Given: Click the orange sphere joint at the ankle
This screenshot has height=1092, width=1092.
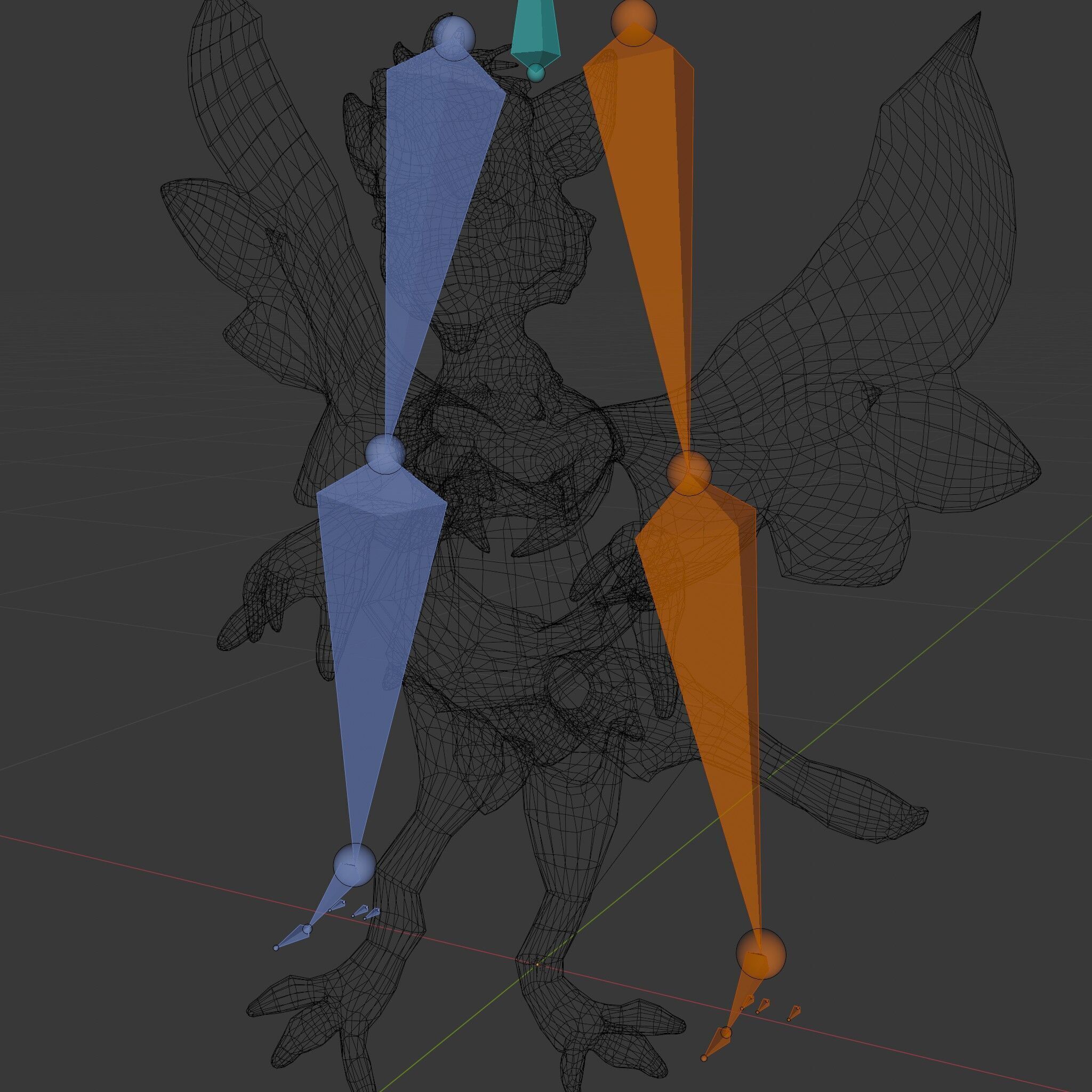Looking at the screenshot, I should (x=761, y=953).
